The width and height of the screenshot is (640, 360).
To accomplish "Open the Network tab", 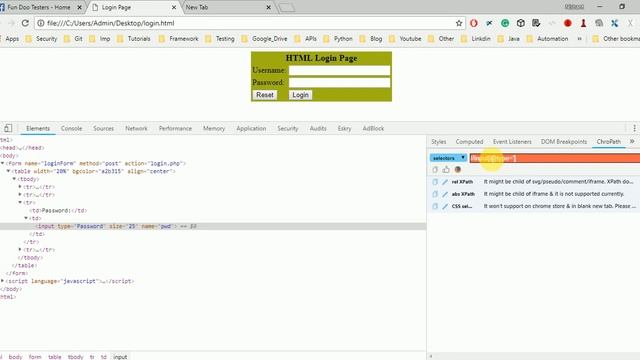I will pos(136,128).
